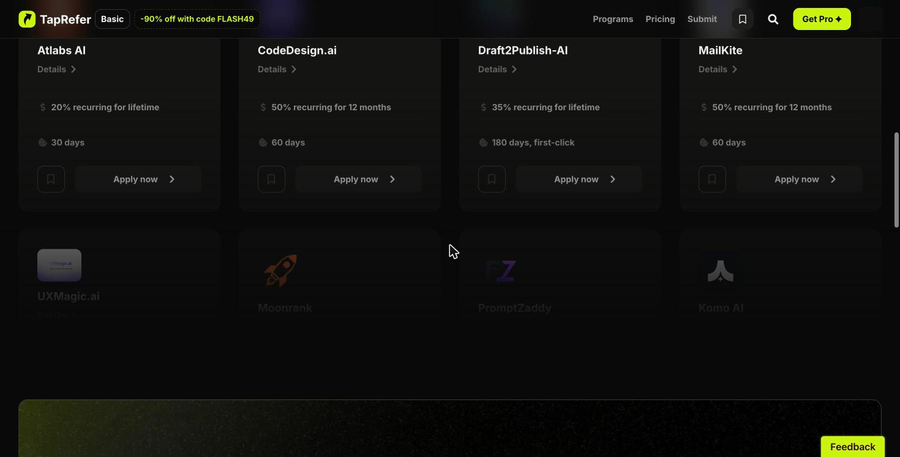Open the Feedback button
The image size is (900, 457).
coord(852,447)
